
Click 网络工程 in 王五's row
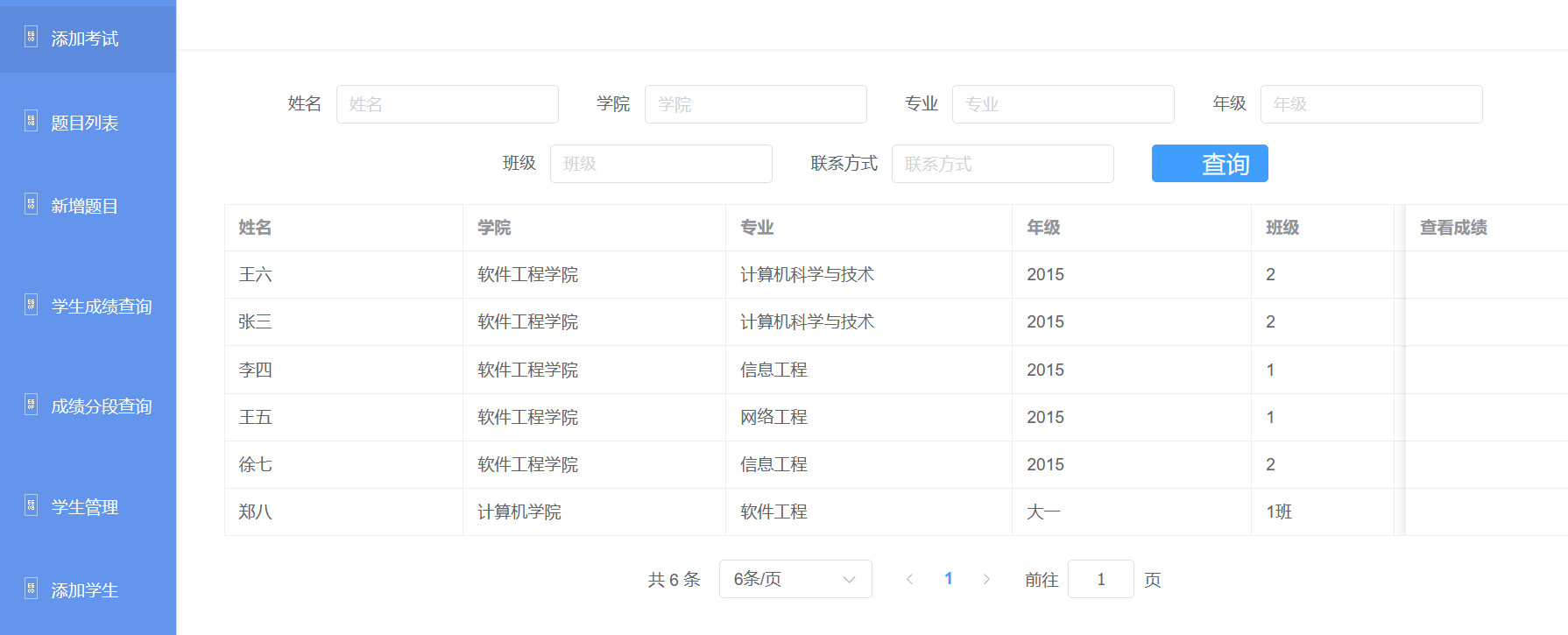click(x=773, y=418)
